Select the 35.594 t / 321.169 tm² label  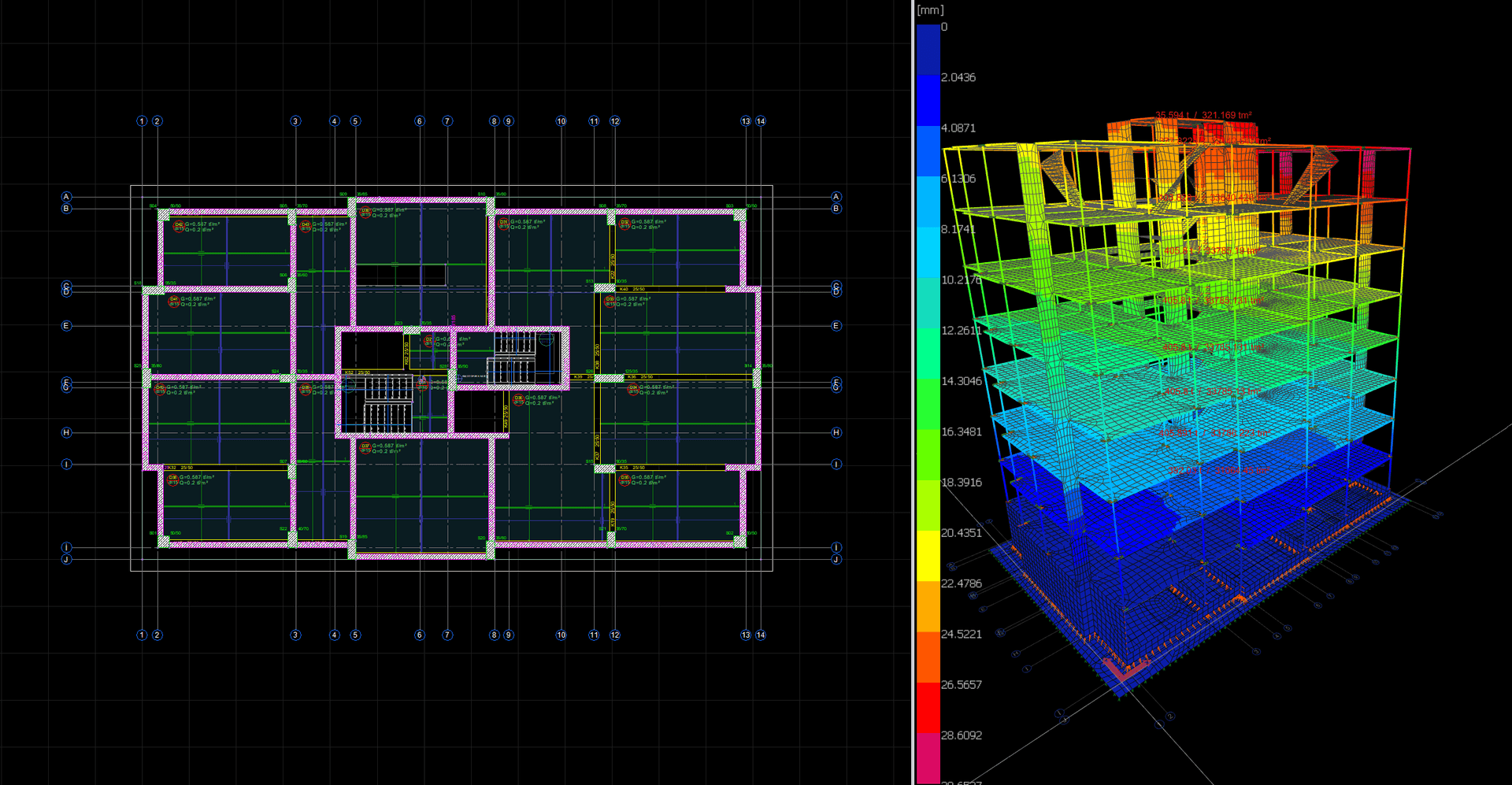[1203, 115]
